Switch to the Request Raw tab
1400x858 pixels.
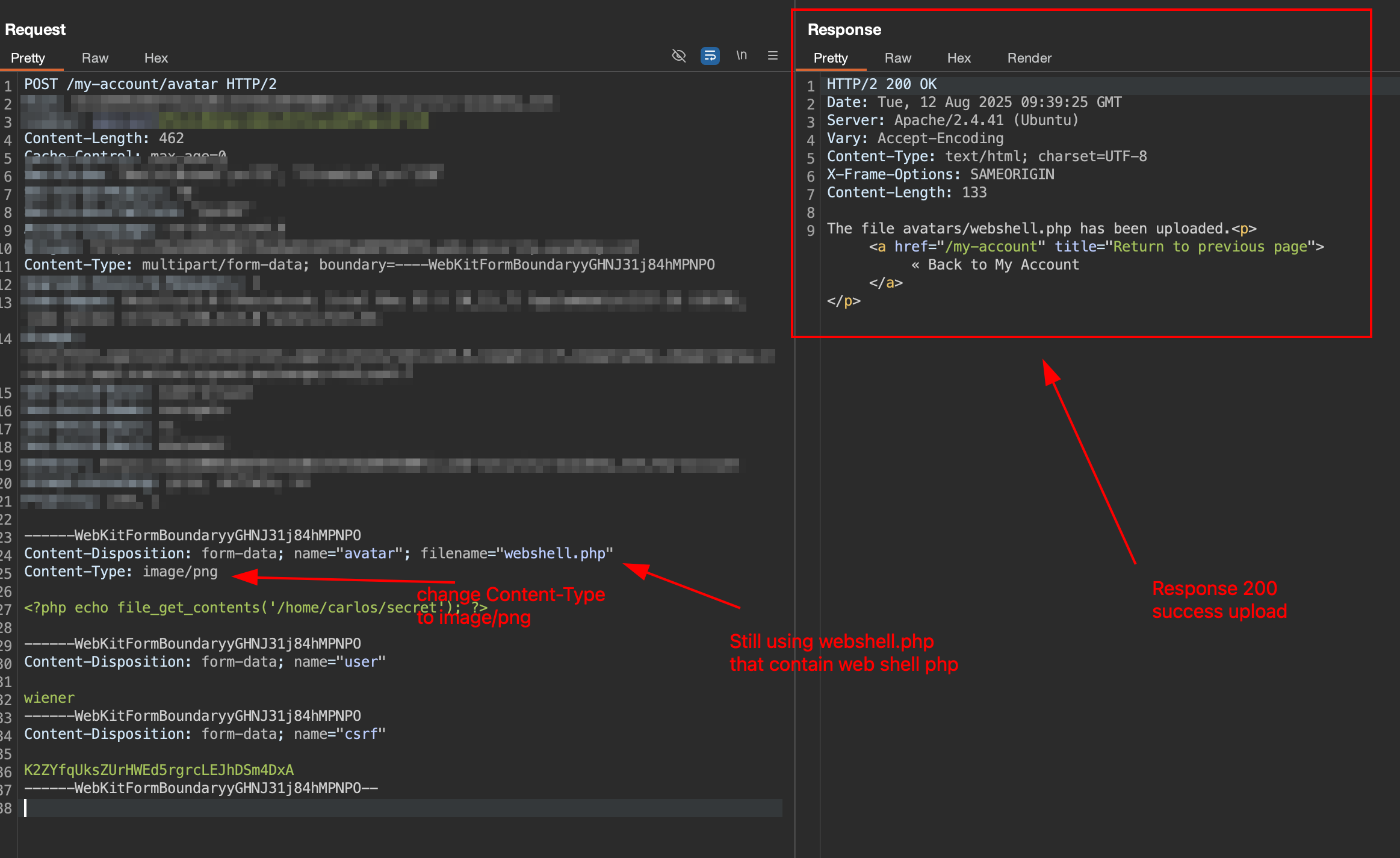click(x=95, y=58)
